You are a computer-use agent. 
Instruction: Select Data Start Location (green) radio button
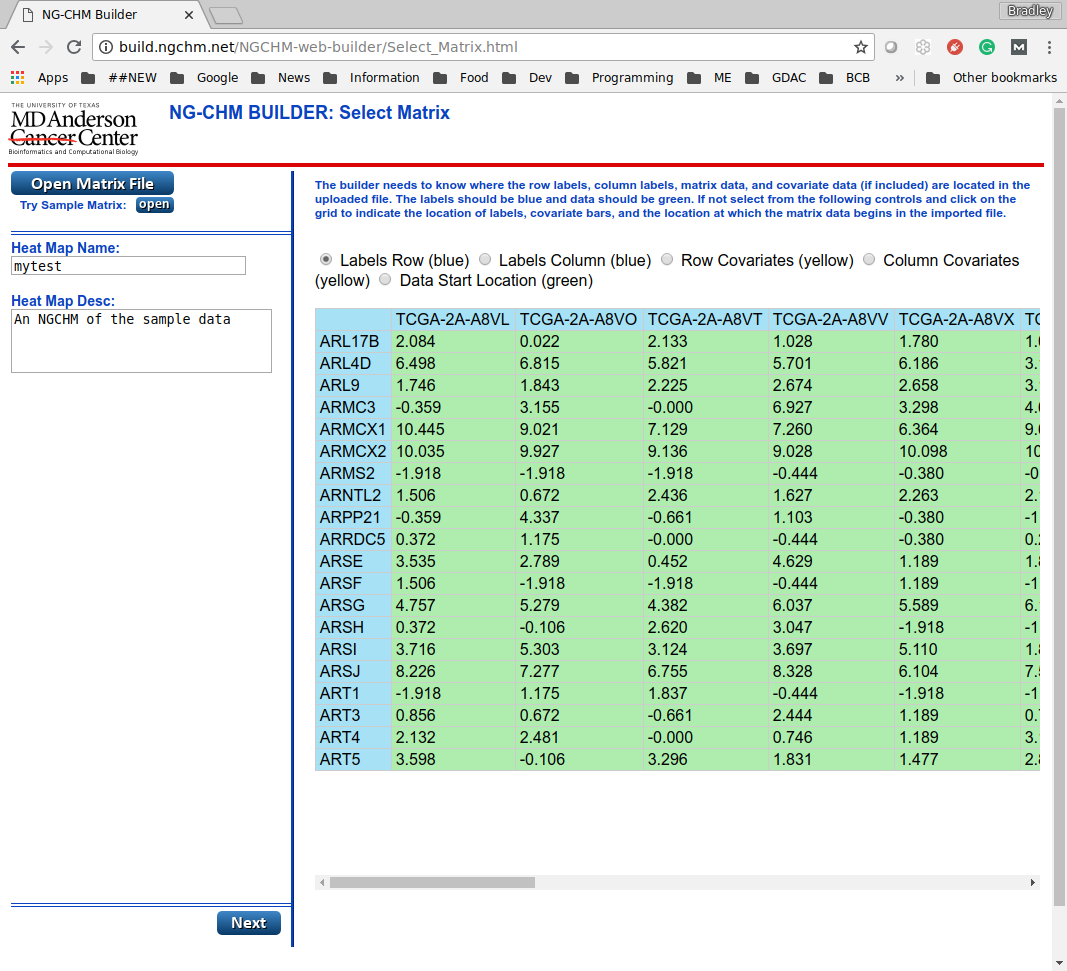tap(385, 280)
